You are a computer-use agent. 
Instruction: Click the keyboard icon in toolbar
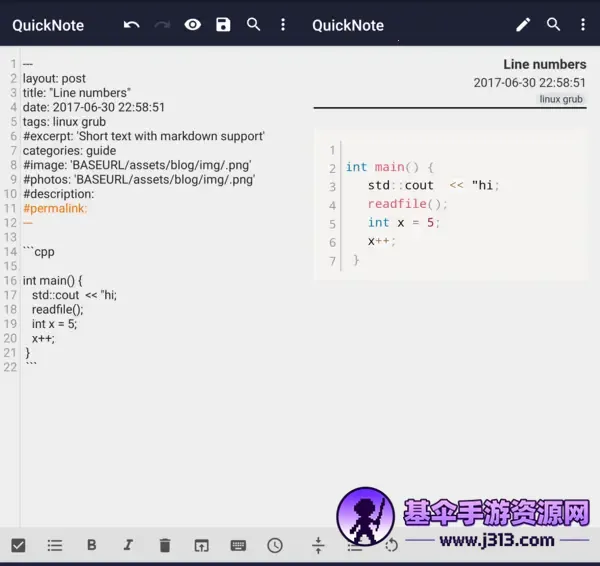[x=238, y=545]
